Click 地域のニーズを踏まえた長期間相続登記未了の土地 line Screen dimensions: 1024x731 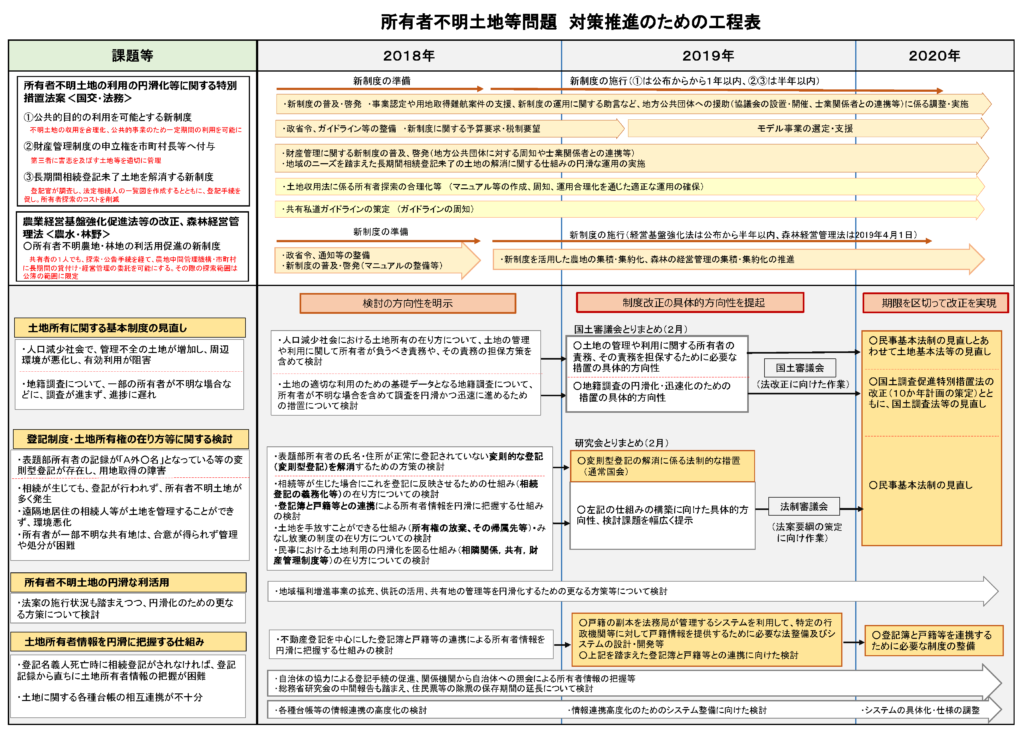tap(464, 163)
